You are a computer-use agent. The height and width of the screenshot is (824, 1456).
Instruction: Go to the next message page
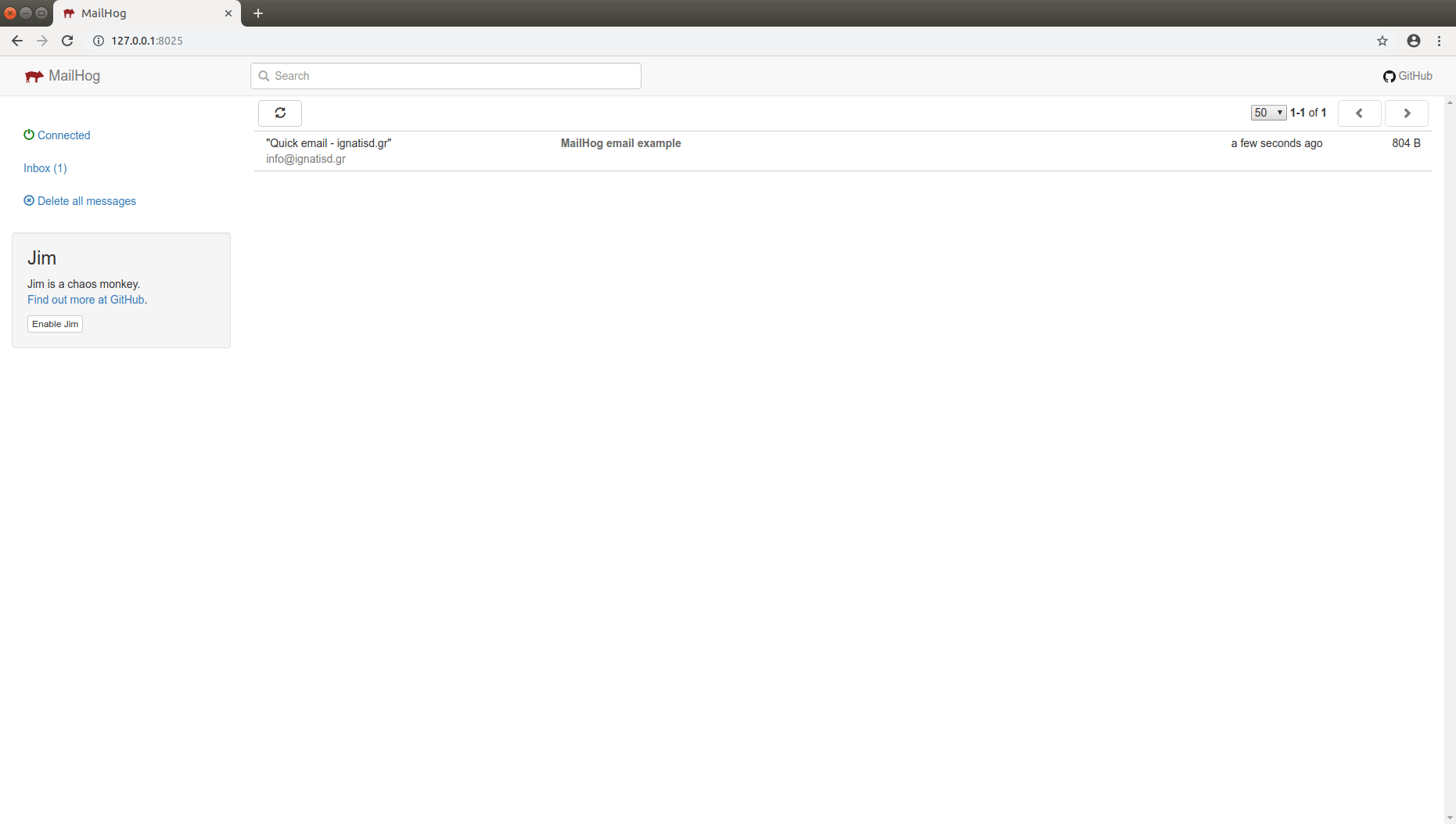tap(1406, 113)
